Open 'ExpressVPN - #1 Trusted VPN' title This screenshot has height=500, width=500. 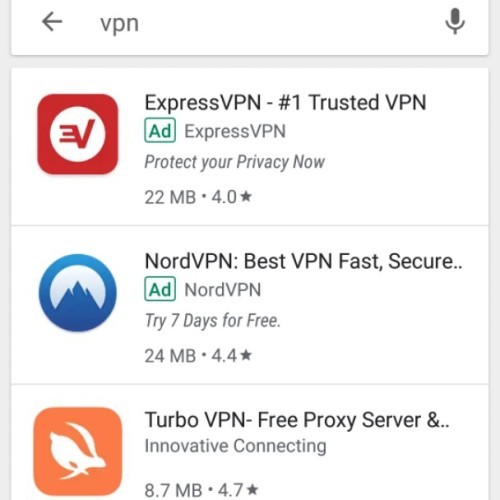click(285, 102)
